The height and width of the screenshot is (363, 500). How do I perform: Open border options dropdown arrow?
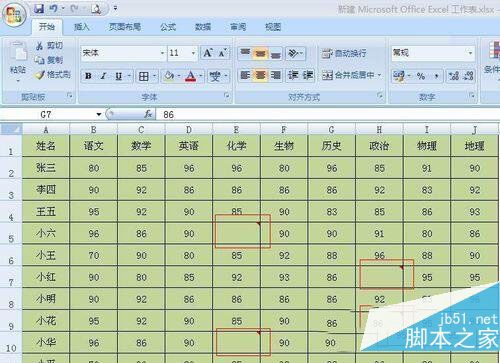click(x=154, y=77)
